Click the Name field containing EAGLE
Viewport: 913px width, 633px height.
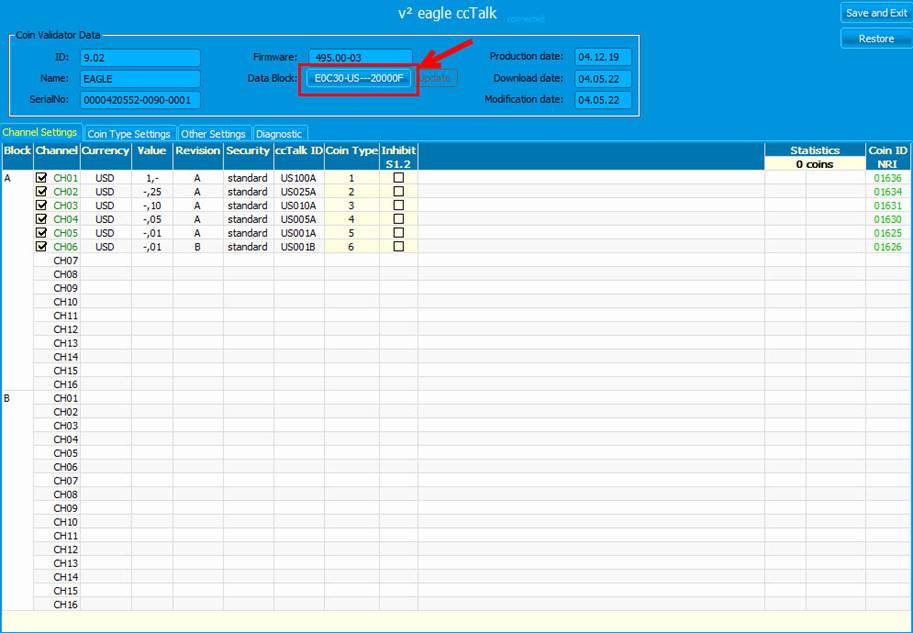click(140, 78)
